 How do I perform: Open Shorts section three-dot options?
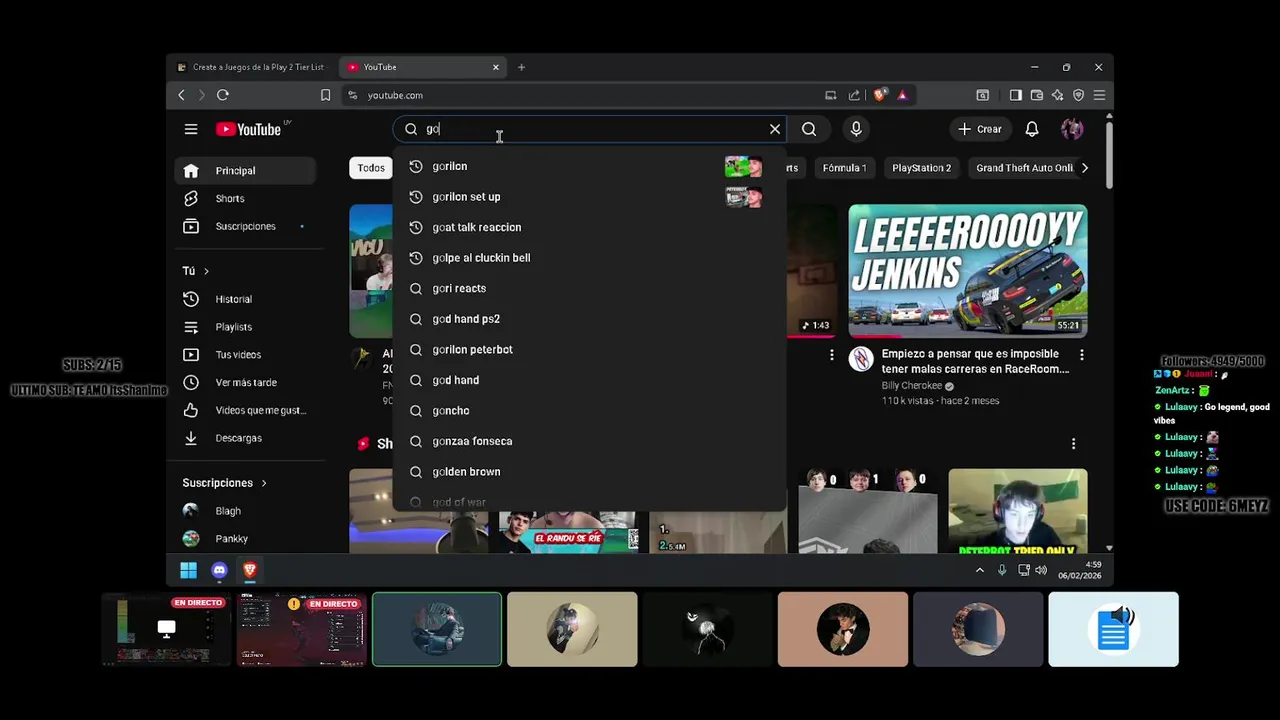1073,444
